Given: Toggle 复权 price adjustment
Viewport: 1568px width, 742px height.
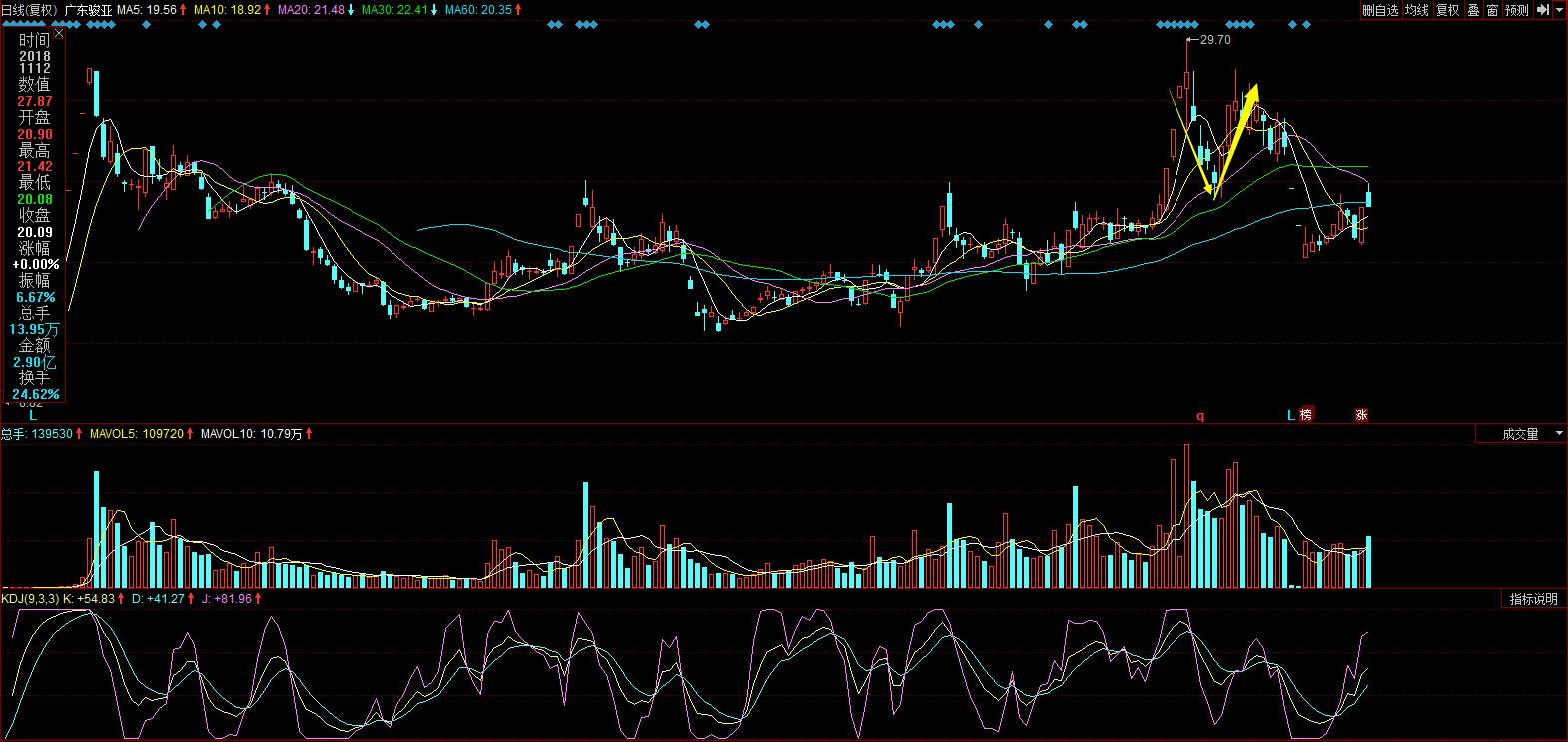Looking at the screenshot, I should 1447,10.
